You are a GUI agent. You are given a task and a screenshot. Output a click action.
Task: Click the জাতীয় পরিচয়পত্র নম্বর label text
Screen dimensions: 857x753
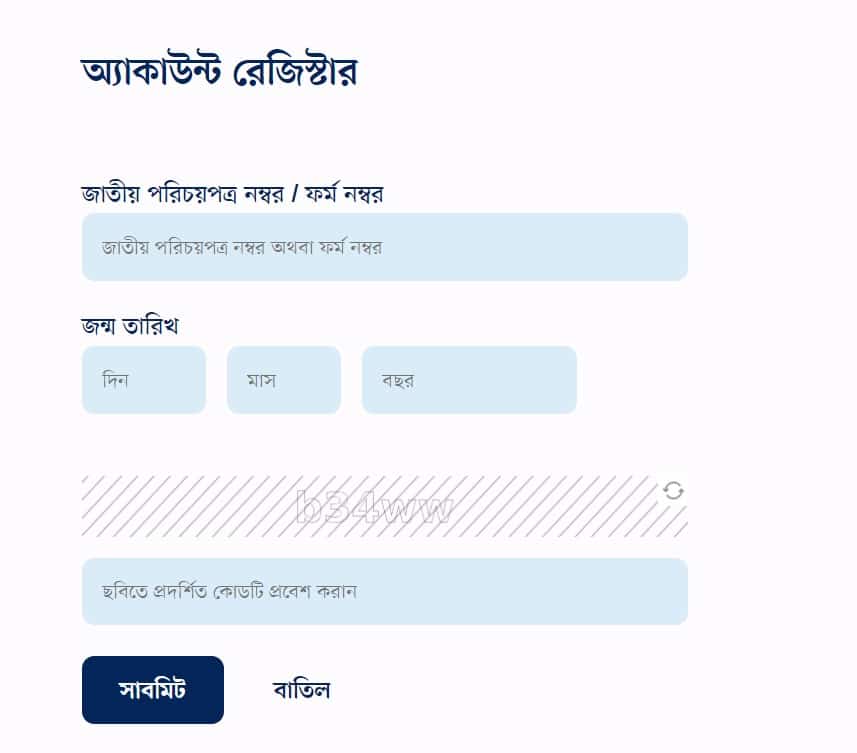tap(183, 193)
